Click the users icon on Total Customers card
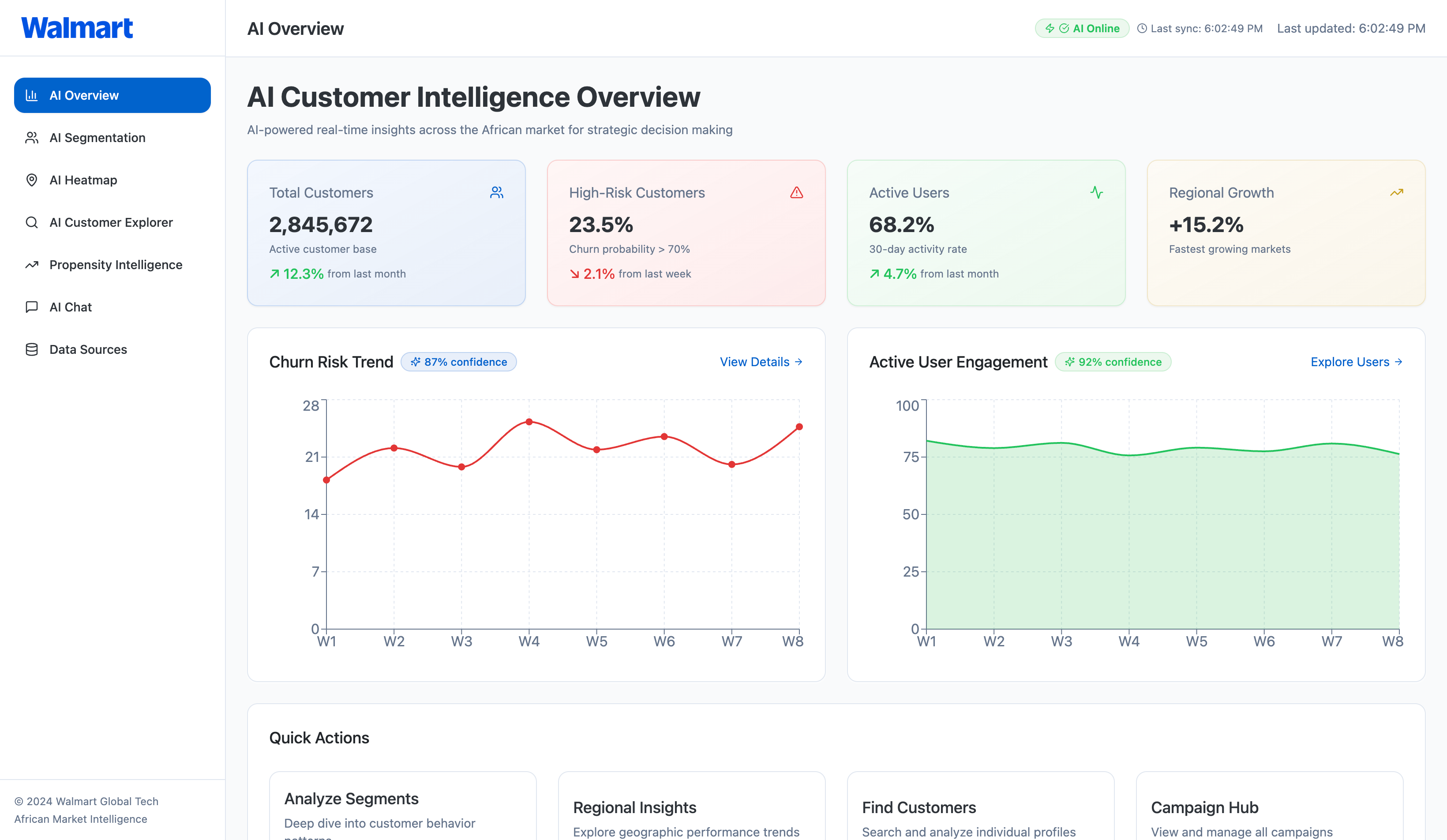1447x840 pixels. [497, 192]
